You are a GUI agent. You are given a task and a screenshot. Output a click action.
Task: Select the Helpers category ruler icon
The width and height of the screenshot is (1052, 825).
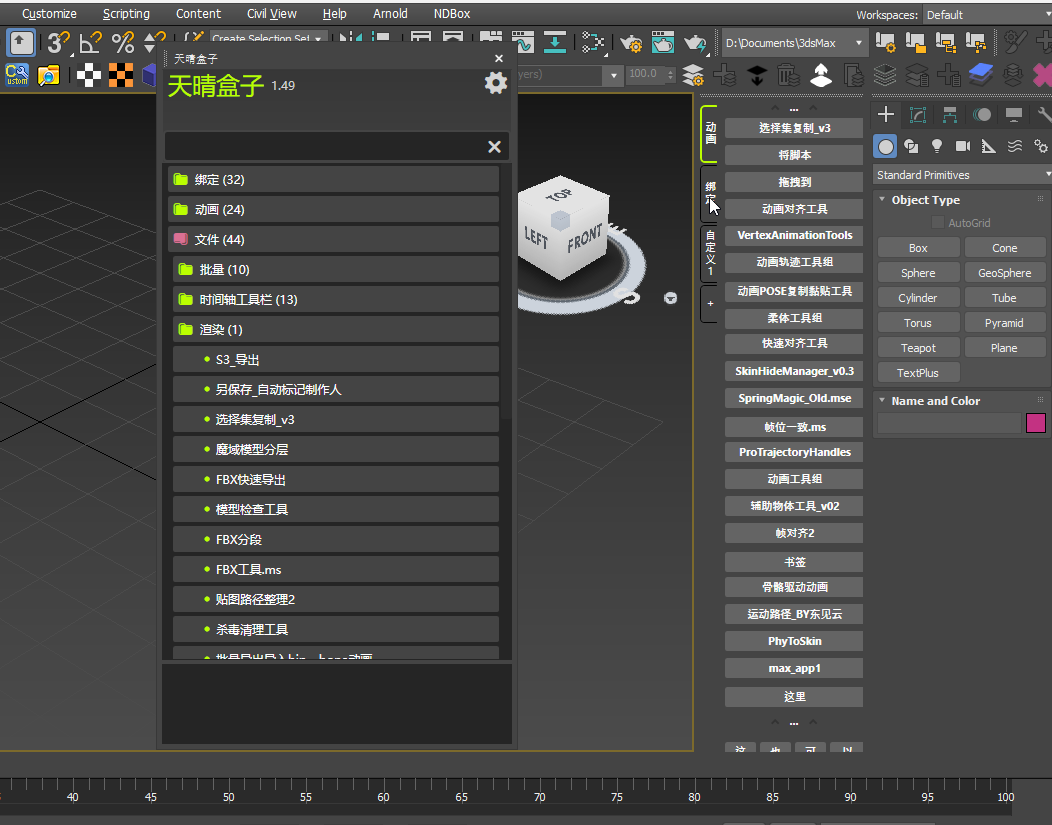[988, 146]
